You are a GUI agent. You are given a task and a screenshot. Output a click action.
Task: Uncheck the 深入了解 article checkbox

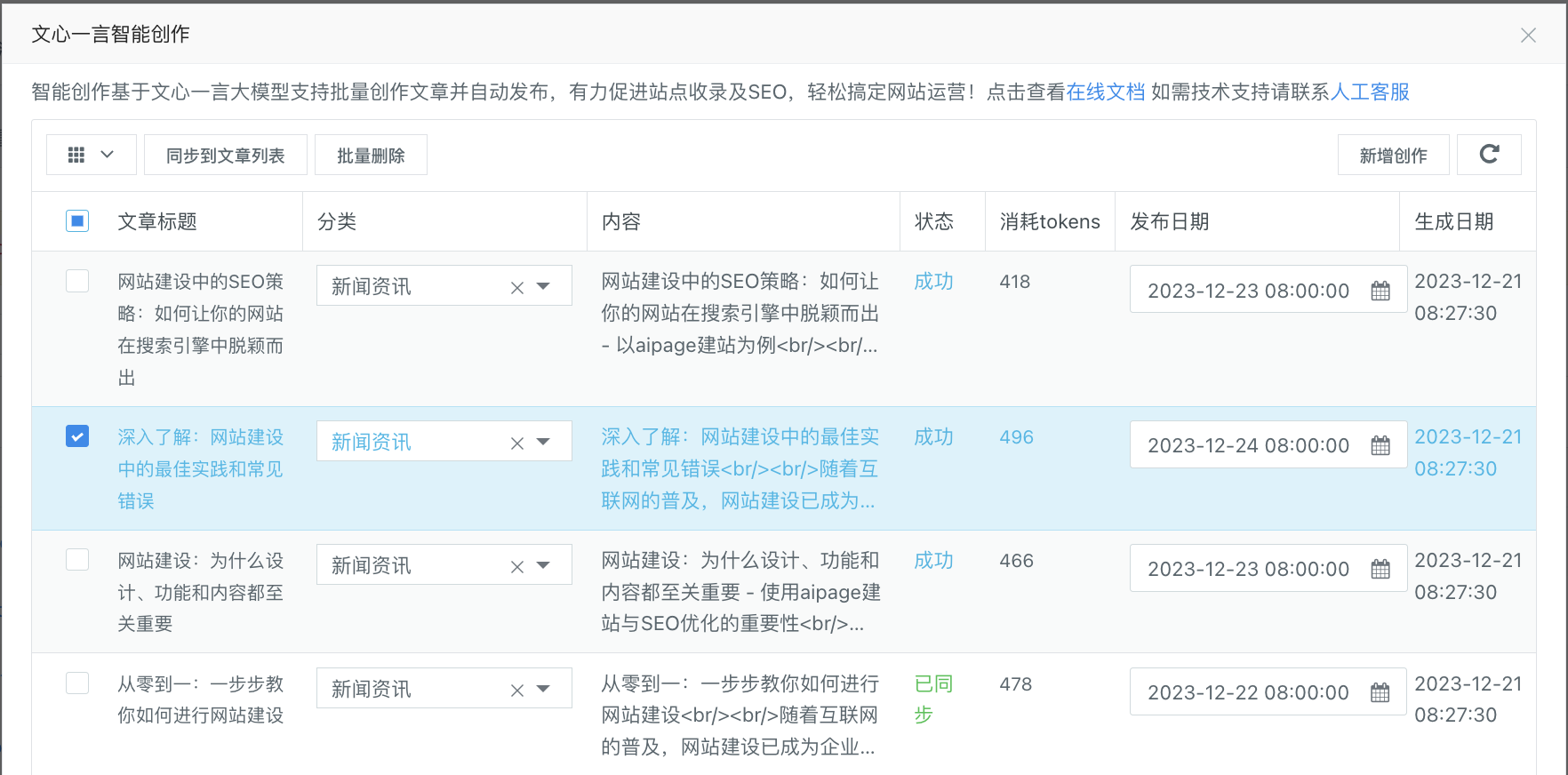click(77, 436)
